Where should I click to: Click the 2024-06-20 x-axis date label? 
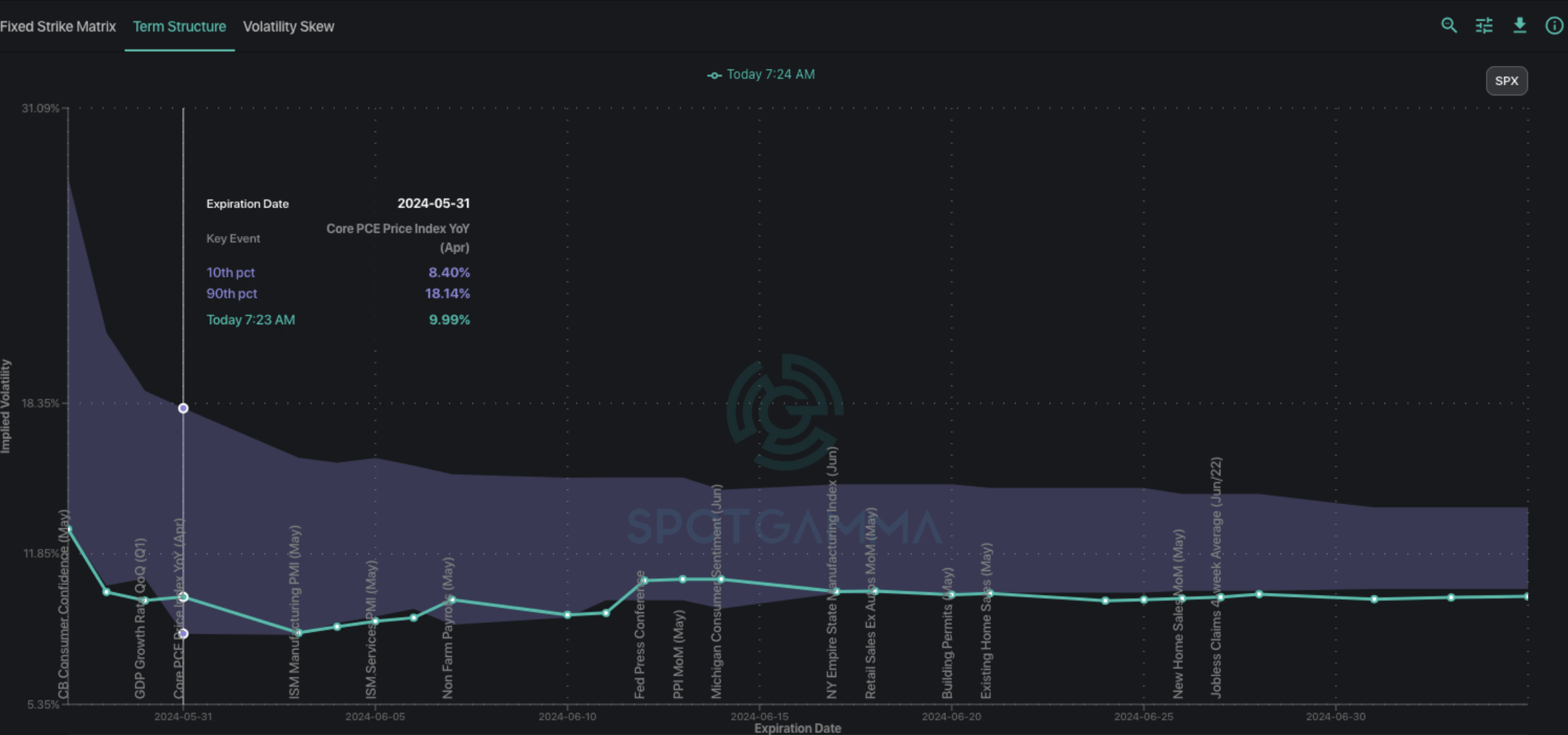(951, 716)
